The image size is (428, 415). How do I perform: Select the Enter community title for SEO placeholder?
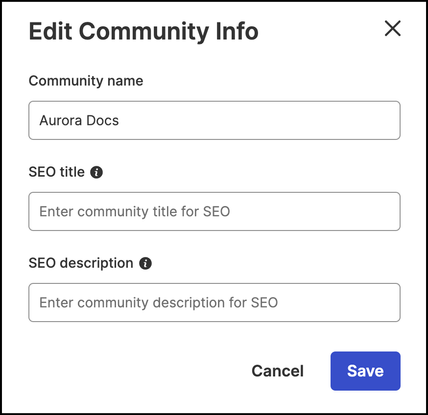(135, 211)
